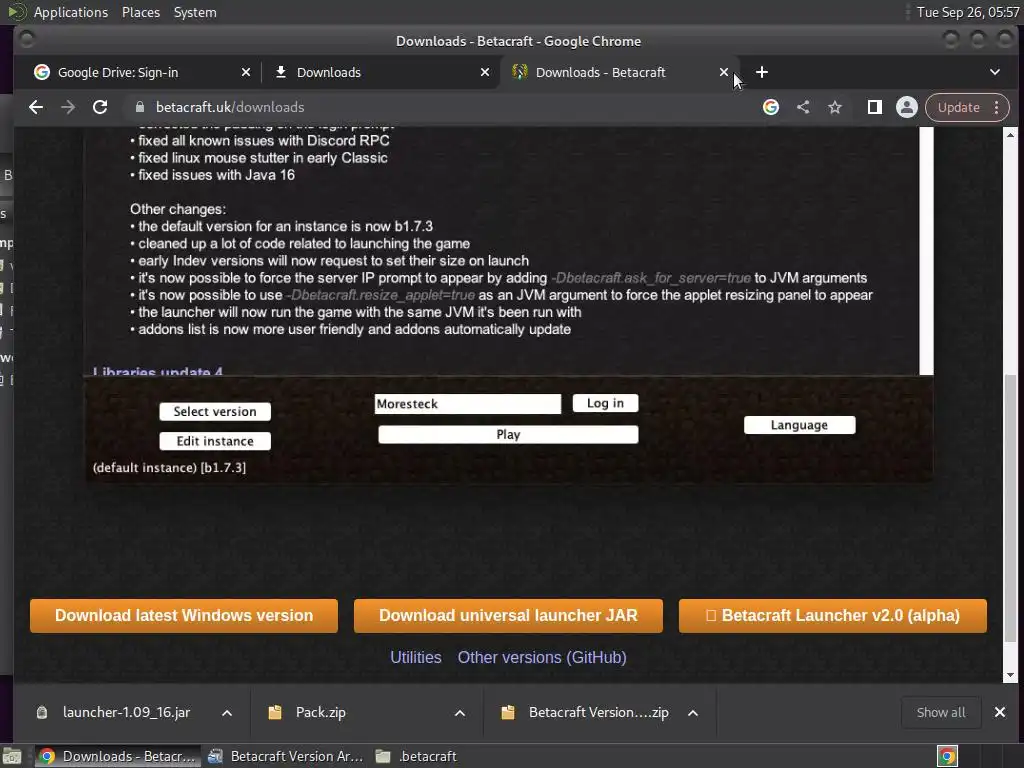Open the Places menu
This screenshot has width=1024, height=768.
[141, 12]
